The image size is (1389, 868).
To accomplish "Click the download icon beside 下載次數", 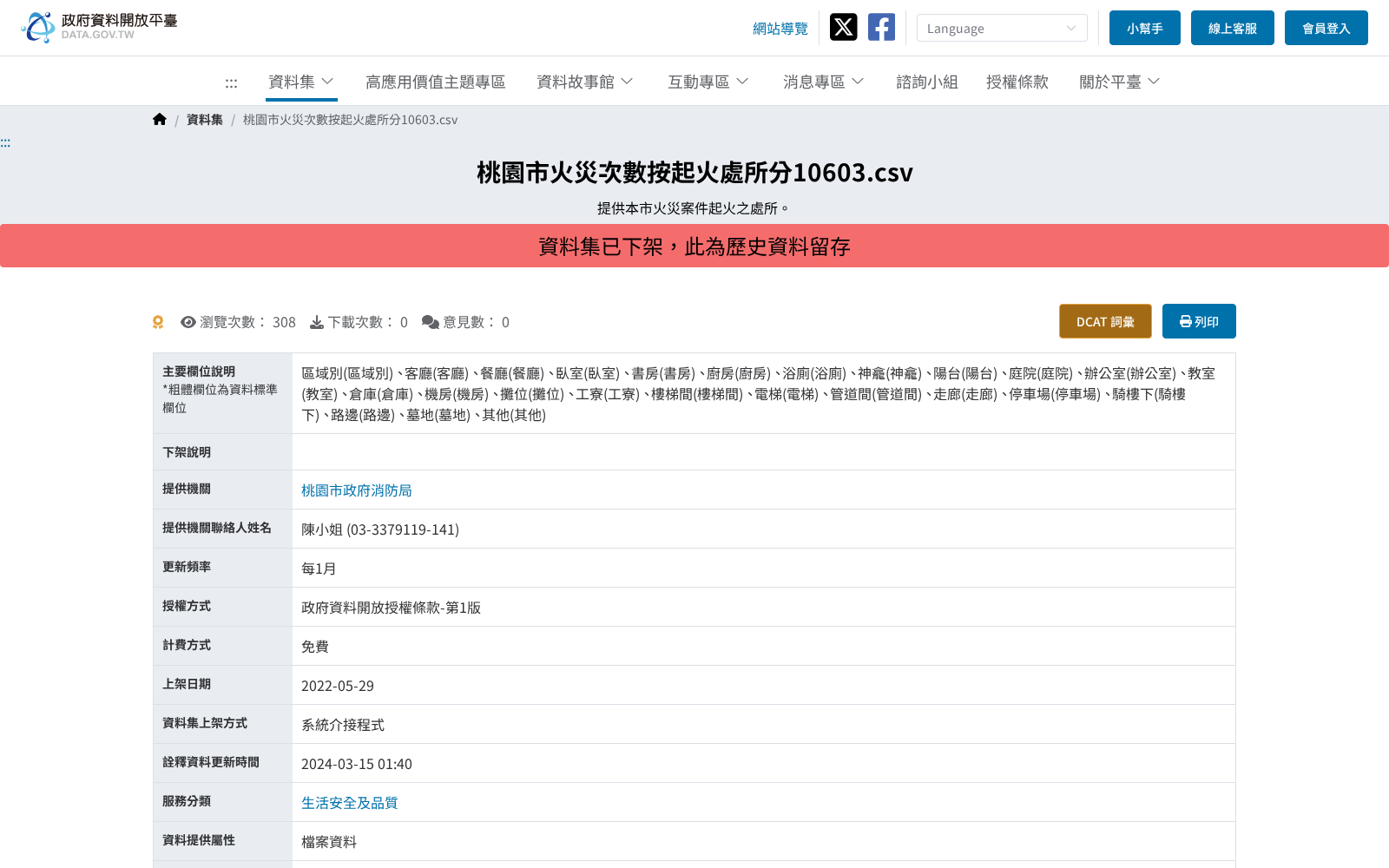I will [317, 322].
